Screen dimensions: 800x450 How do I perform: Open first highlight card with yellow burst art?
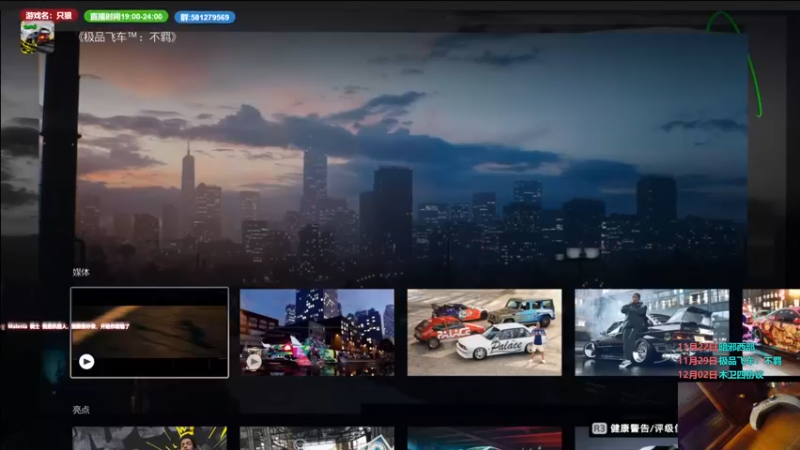149,438
